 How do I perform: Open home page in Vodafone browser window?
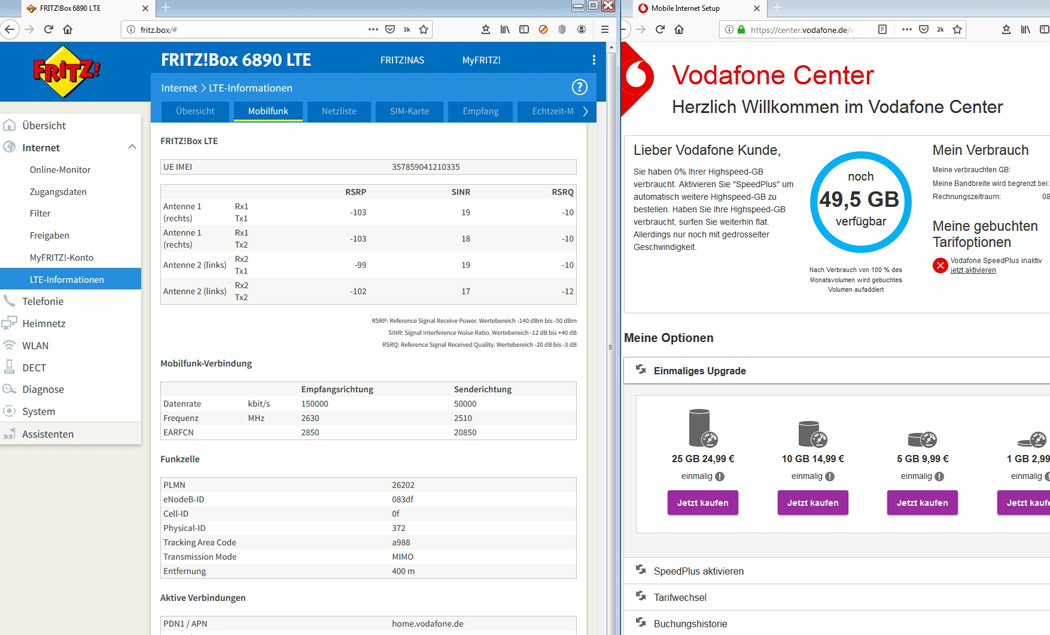(x=679, y=29)
